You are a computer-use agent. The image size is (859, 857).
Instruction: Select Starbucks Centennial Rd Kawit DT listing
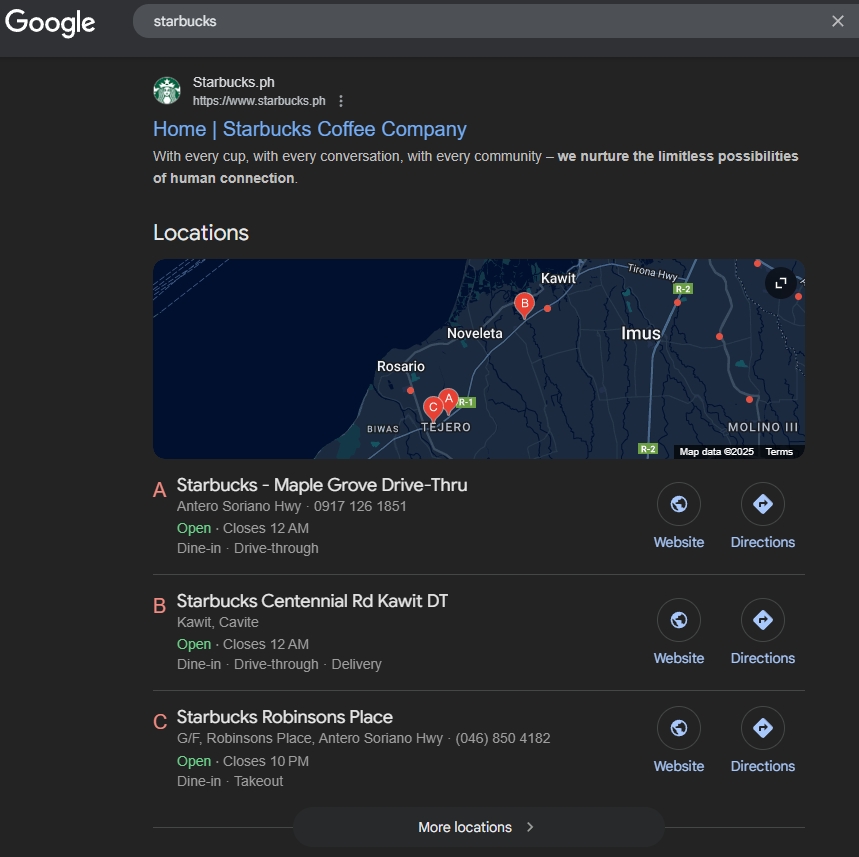point(312,601)
